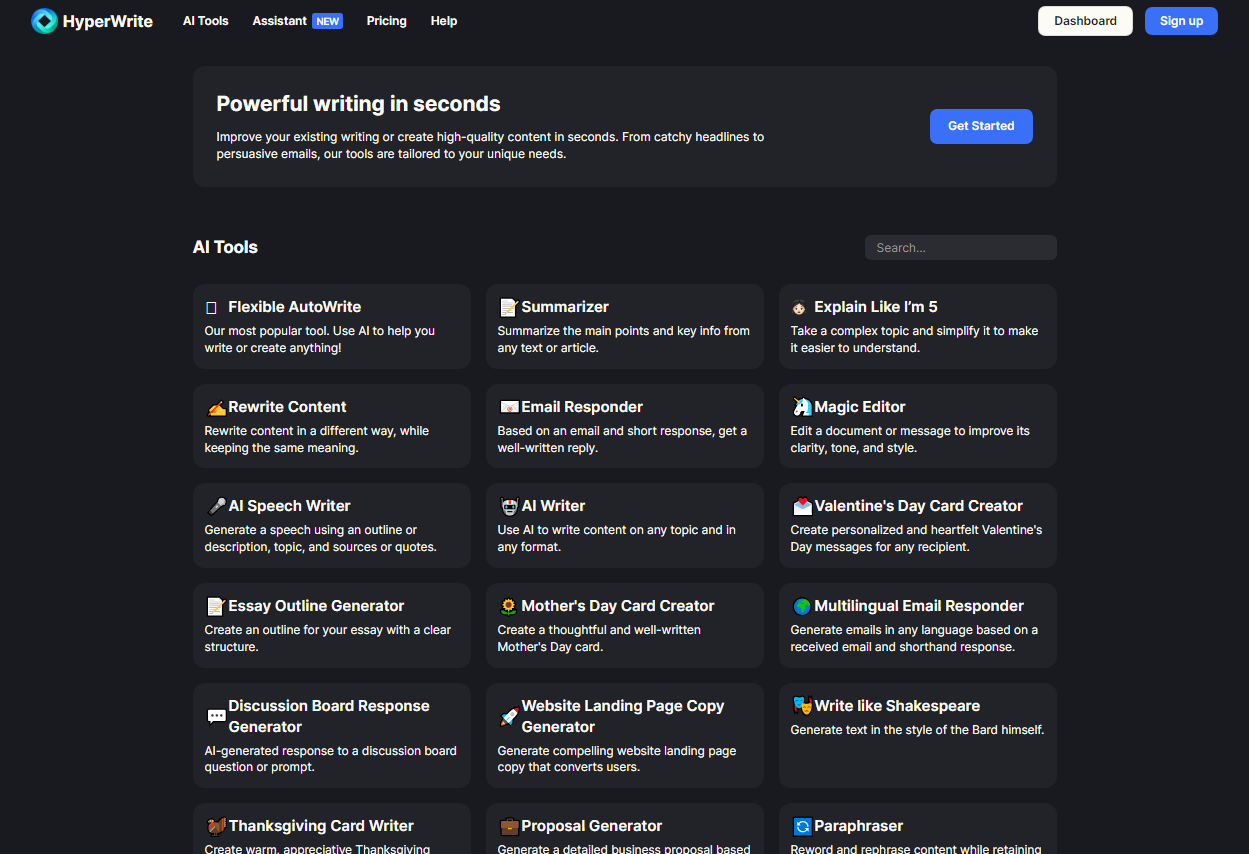
Task: Open the Paraphraser tool title
Action: pyautogui.click(x=859, y=826)
